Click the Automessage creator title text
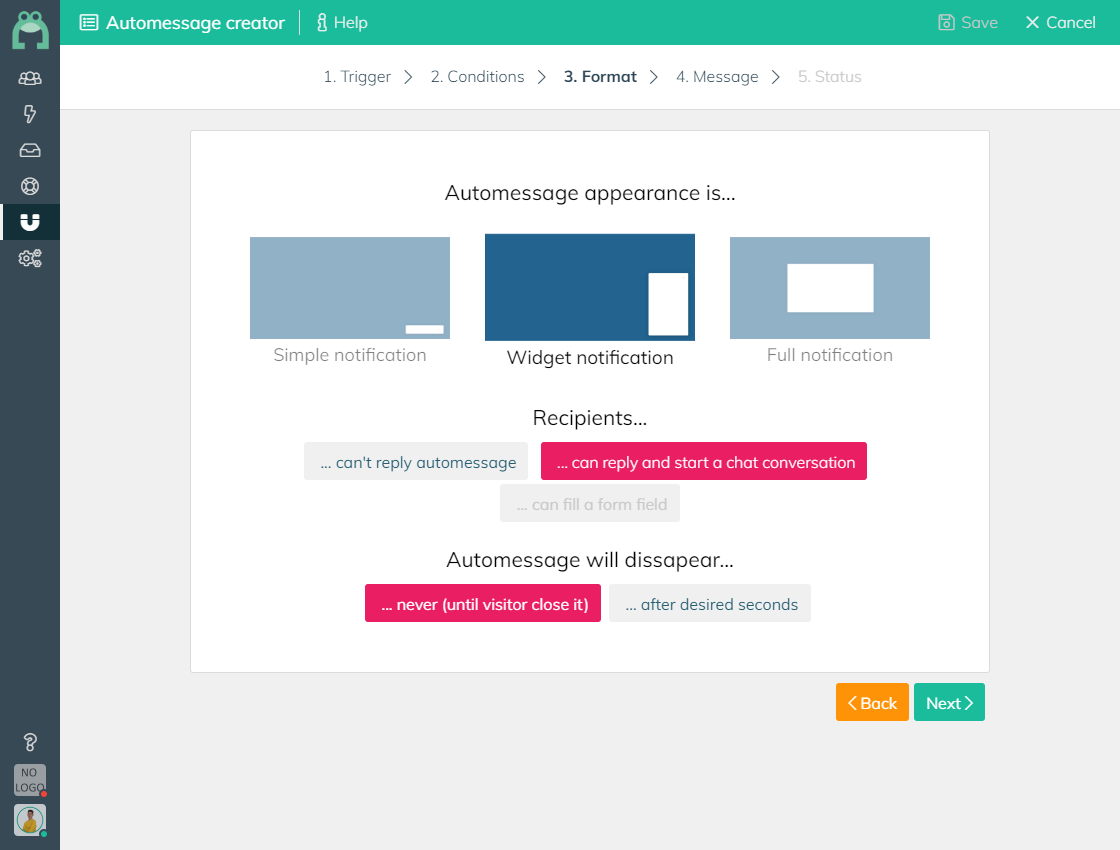The width and height of the screenshot is (1120, 850). (x=196, y=23)
